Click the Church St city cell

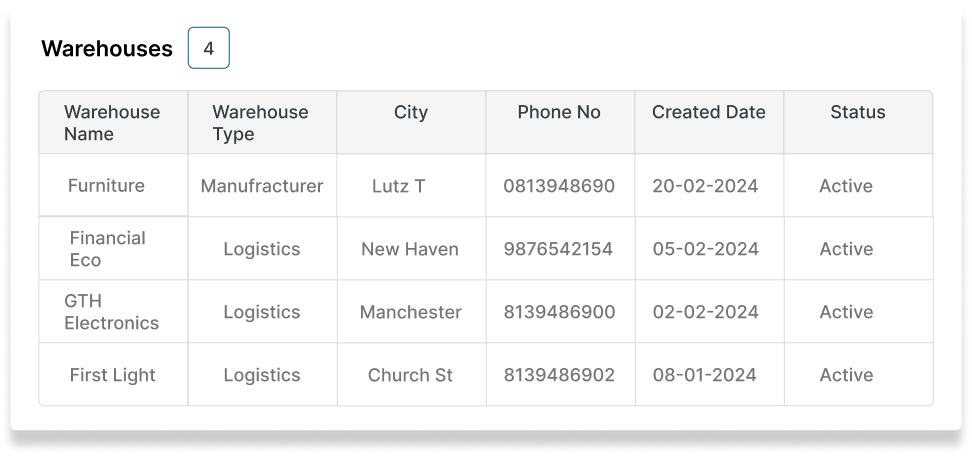410,375
